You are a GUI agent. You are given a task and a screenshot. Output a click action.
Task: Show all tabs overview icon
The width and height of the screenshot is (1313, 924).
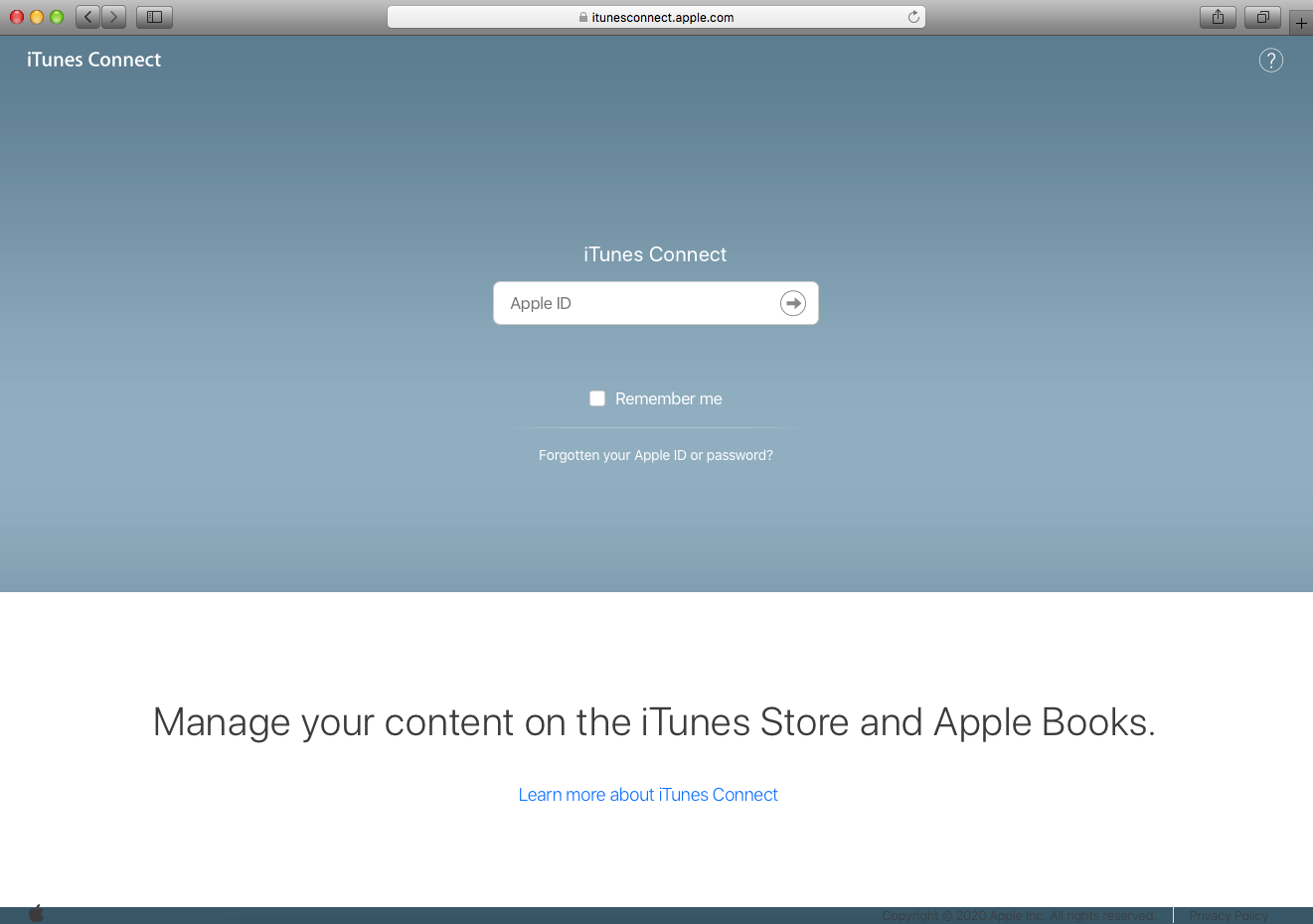click(x=1262, y=17)
